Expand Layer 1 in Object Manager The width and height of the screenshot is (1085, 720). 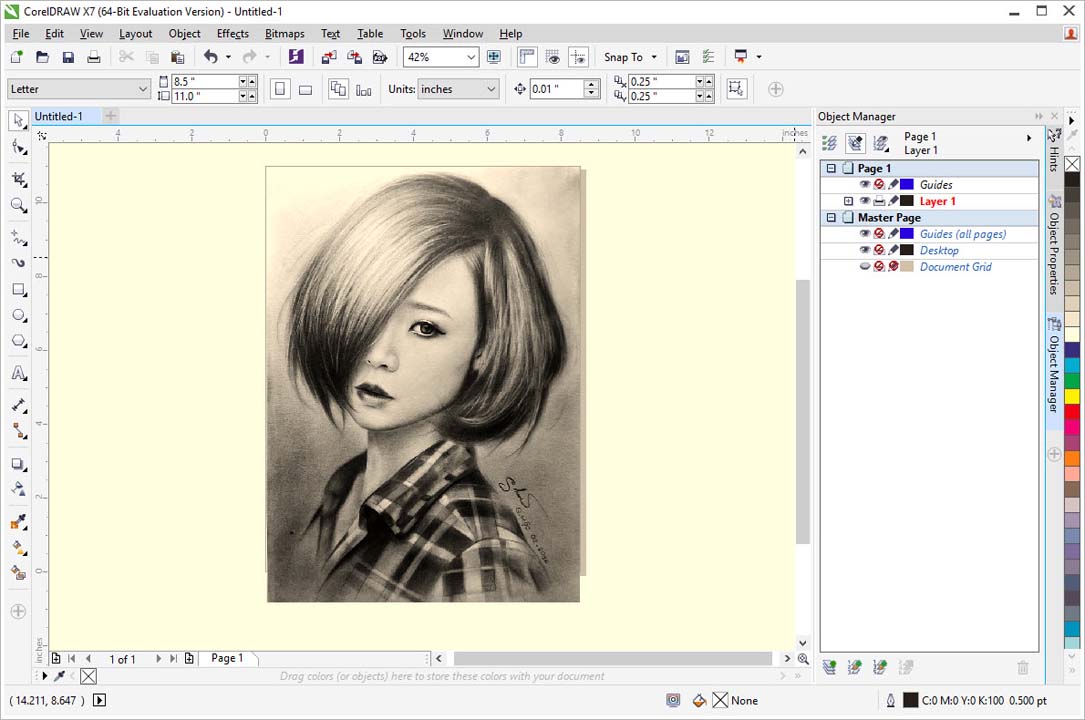pos(849,201)
